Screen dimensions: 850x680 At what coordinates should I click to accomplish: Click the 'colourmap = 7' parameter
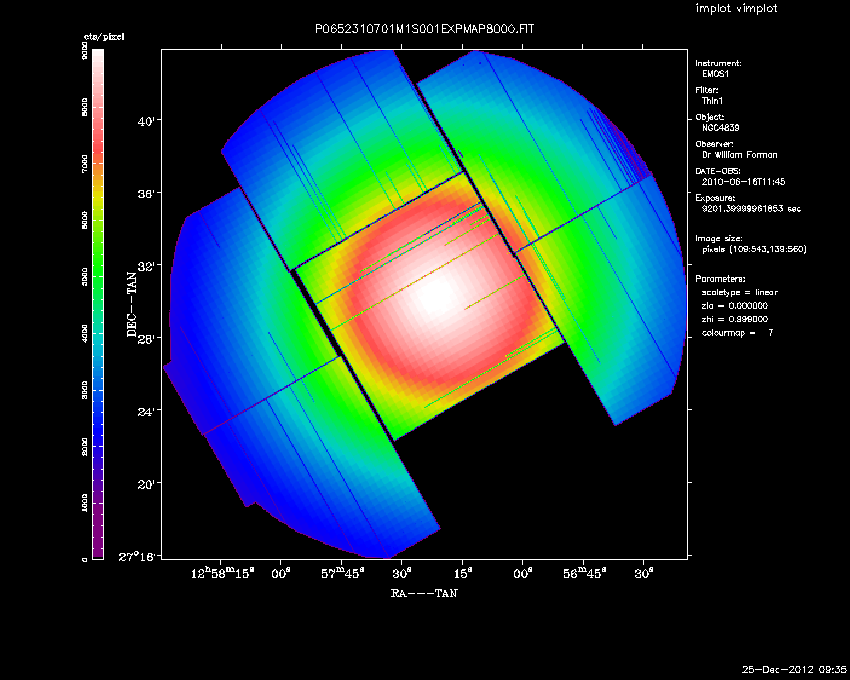(738, 333)
